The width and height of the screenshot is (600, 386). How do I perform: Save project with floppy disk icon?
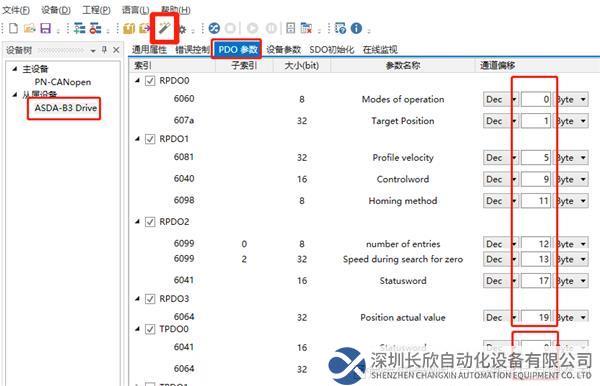pyautogui.click(x=46, y=28)
